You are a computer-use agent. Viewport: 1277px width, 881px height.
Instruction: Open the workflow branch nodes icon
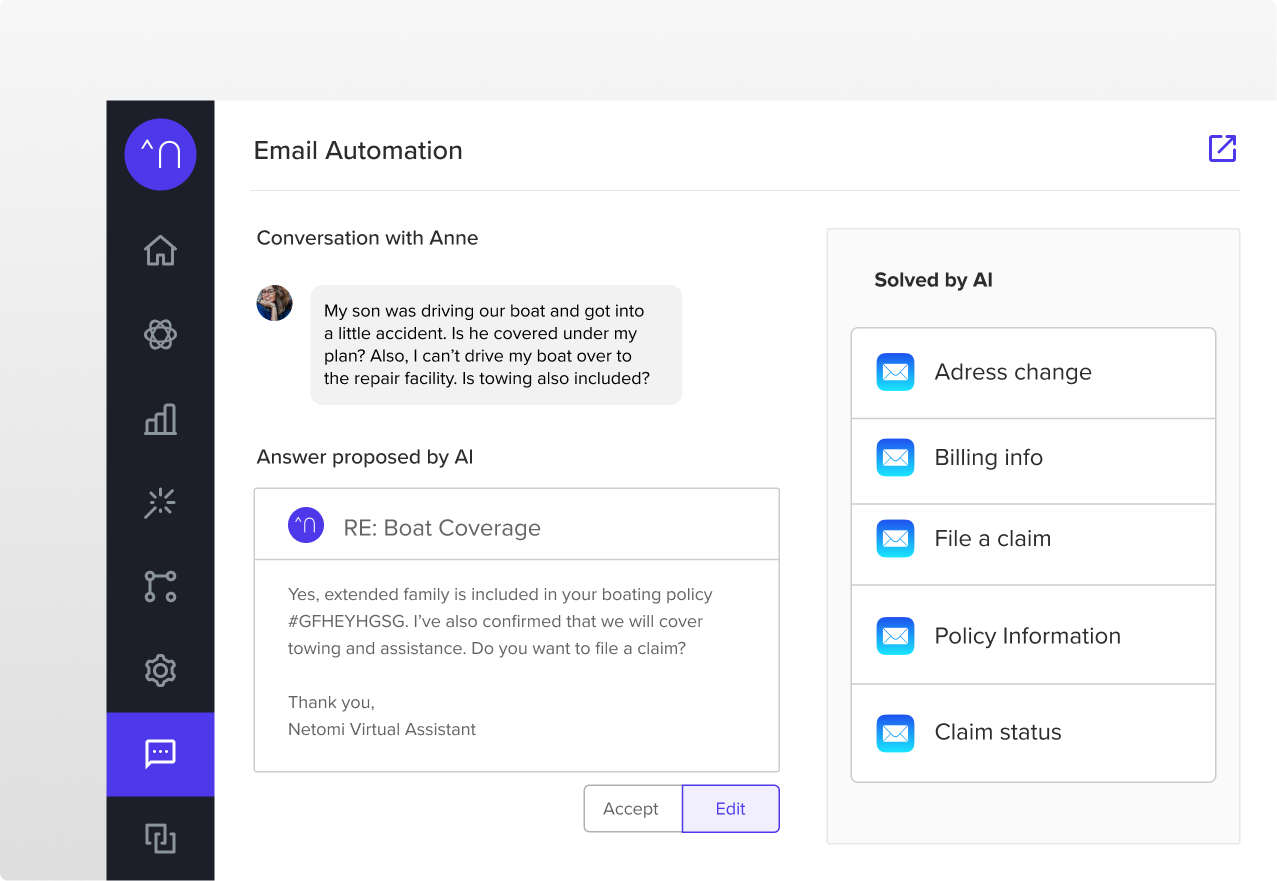pos(160,586)
